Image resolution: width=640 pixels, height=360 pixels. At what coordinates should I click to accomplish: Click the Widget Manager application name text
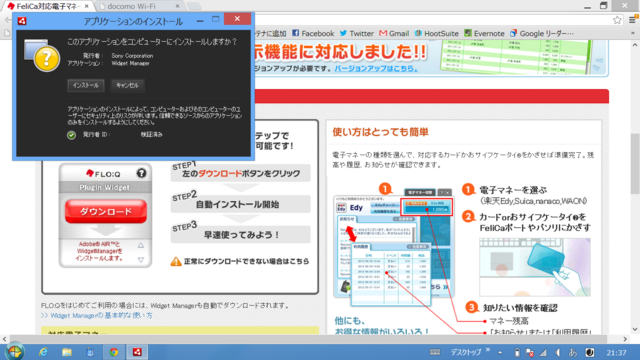coord(131,63)
